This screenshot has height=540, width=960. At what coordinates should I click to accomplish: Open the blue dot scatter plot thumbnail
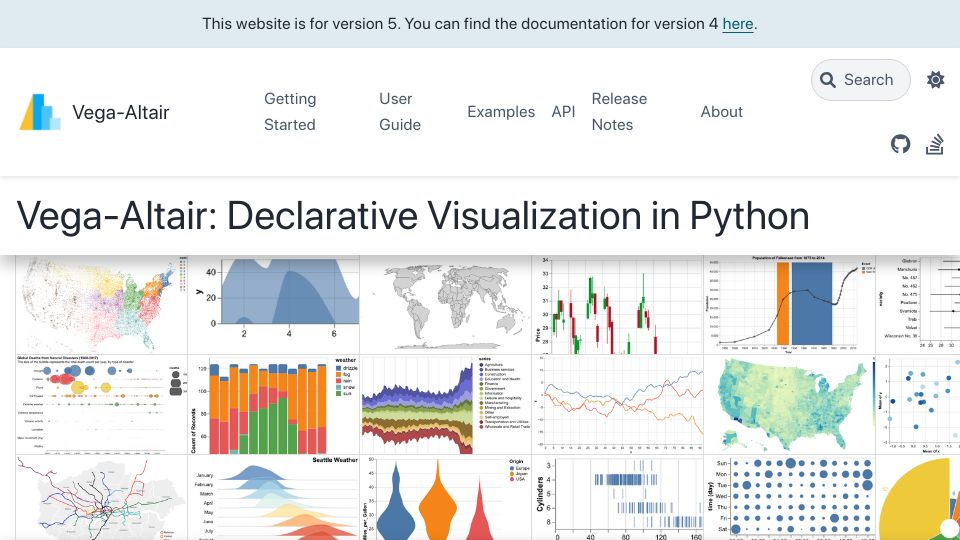[918, 404]
